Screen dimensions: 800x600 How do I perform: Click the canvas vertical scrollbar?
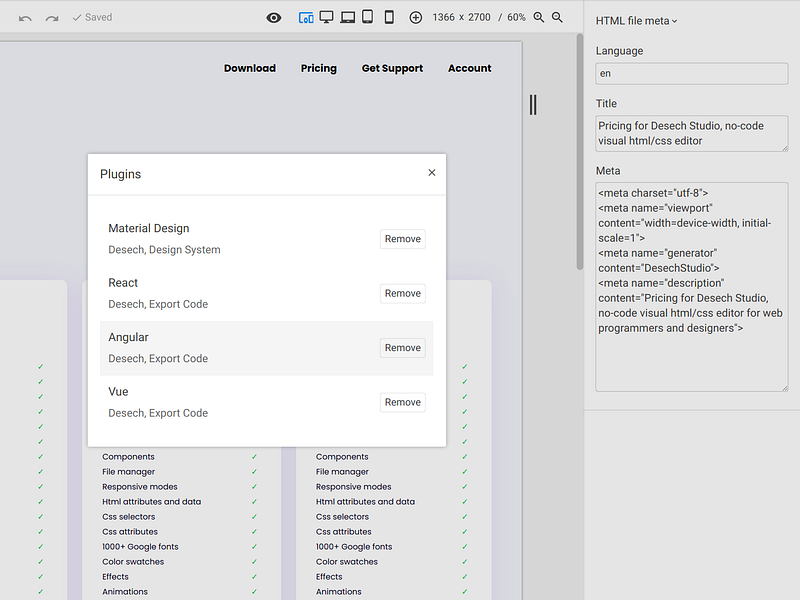tap(580, 152)
